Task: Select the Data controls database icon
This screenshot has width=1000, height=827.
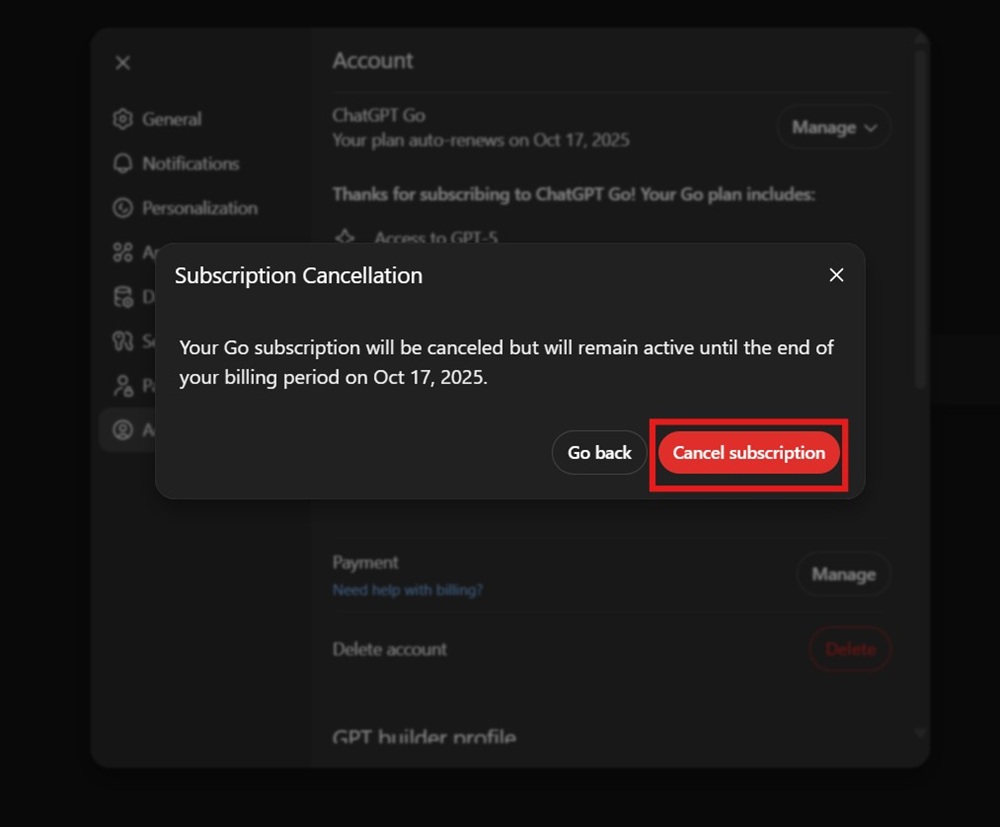Action: click(123, 297)
